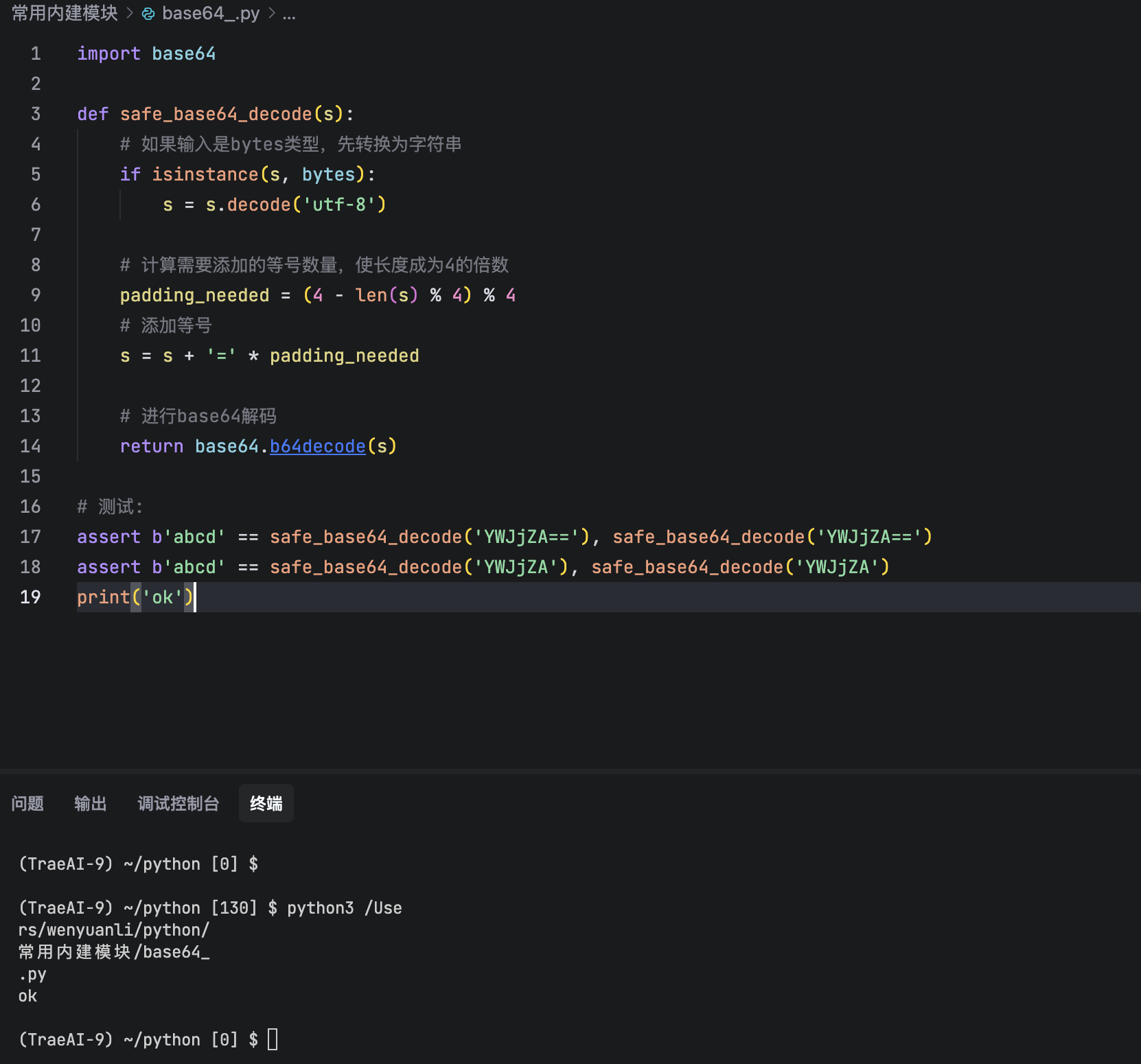The image size is (1141, 1064).
Task: Select the 终端 panel tab
Action: pos(266,803)
